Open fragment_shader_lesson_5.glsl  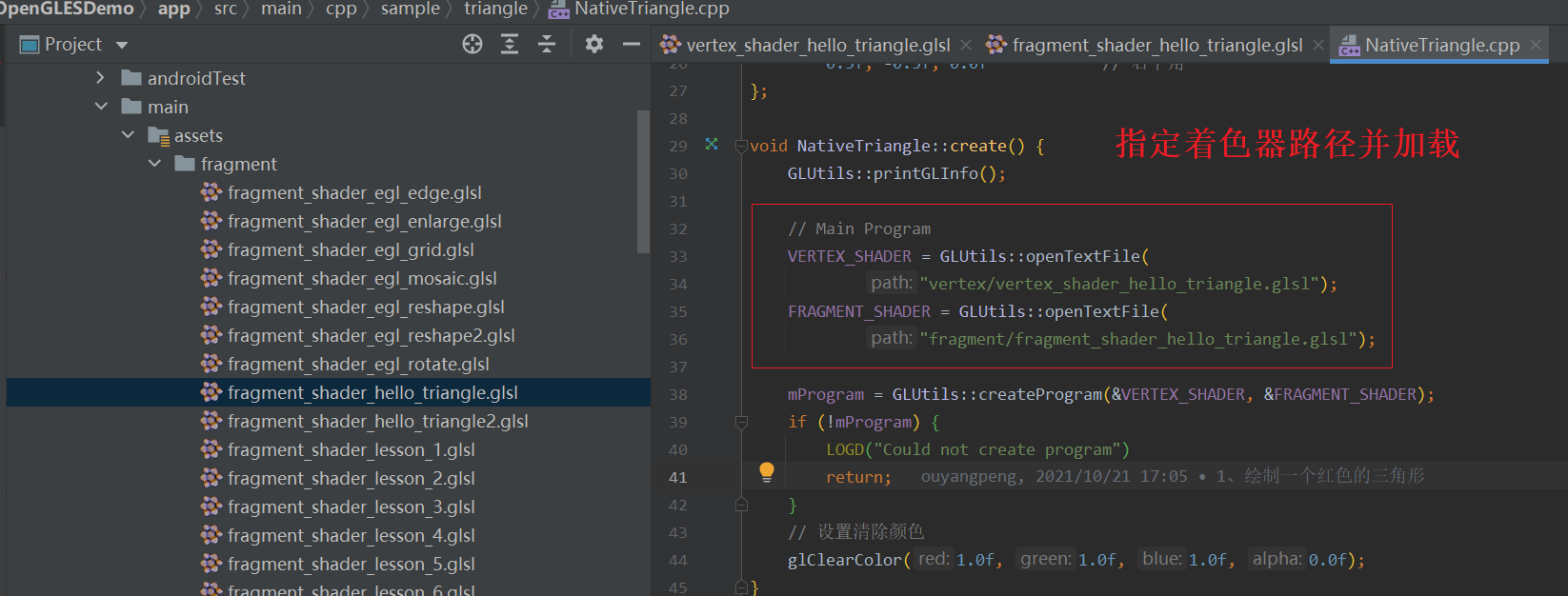pyautogui.click(x=352, y=564)
